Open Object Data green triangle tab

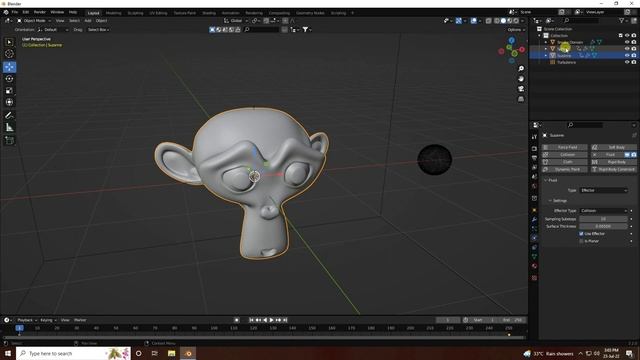coord(534,257)
